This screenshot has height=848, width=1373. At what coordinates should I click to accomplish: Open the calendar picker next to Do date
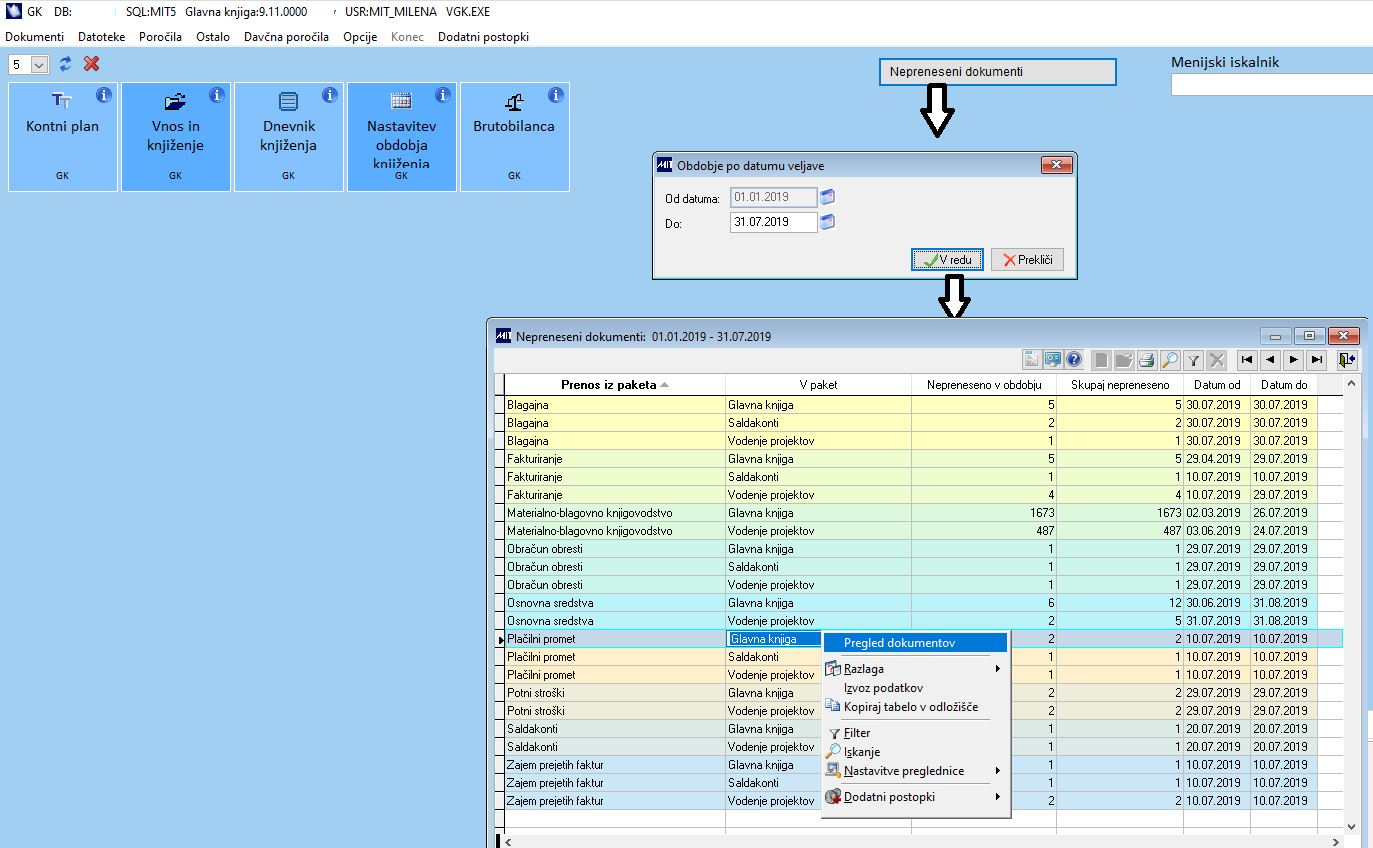pyautogui.click(x=827, y=222)
